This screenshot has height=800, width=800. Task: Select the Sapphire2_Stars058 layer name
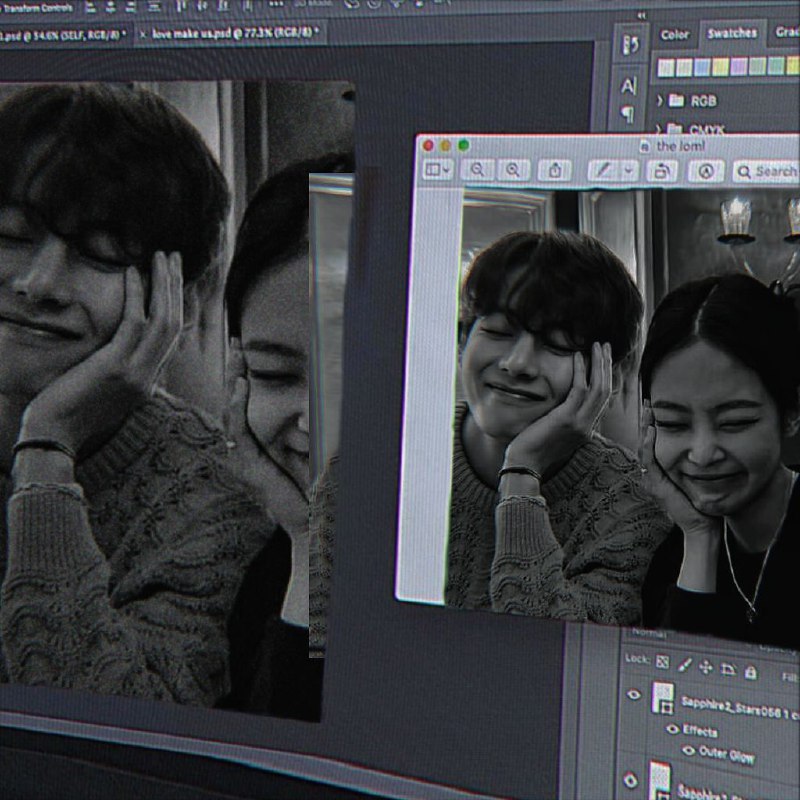(x=740, y=708)
